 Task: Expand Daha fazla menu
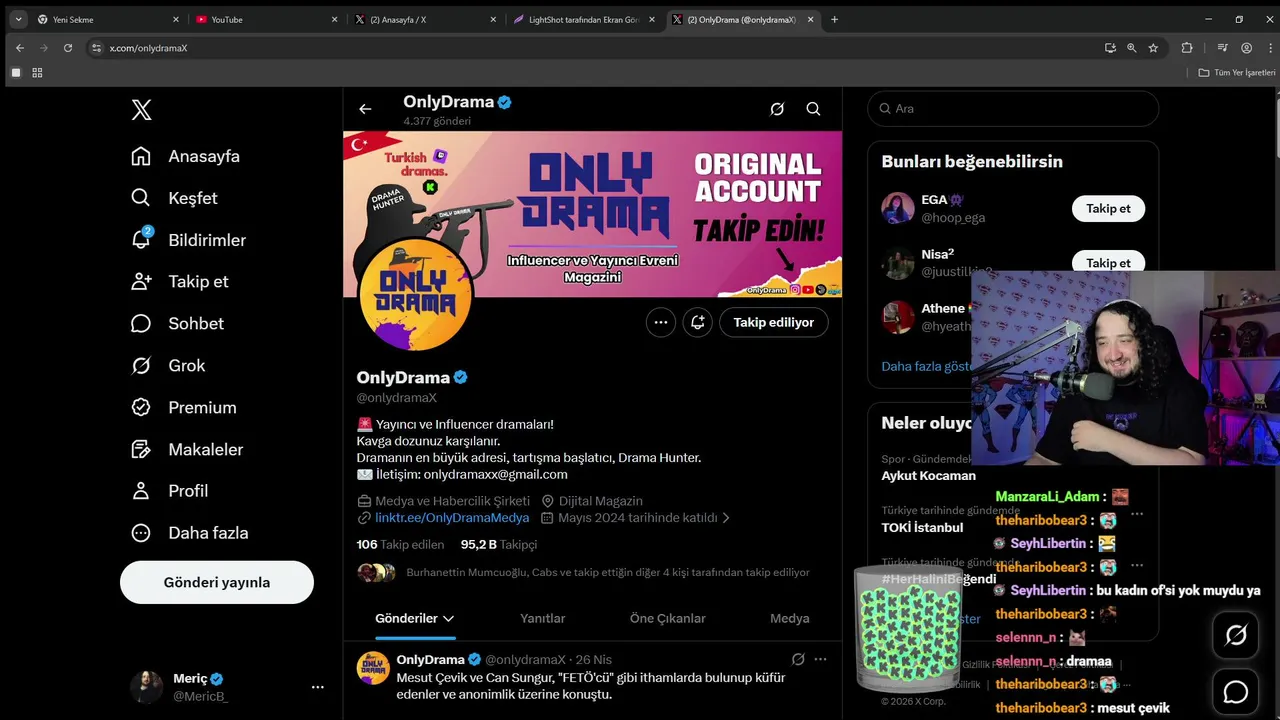click(190, 532)
